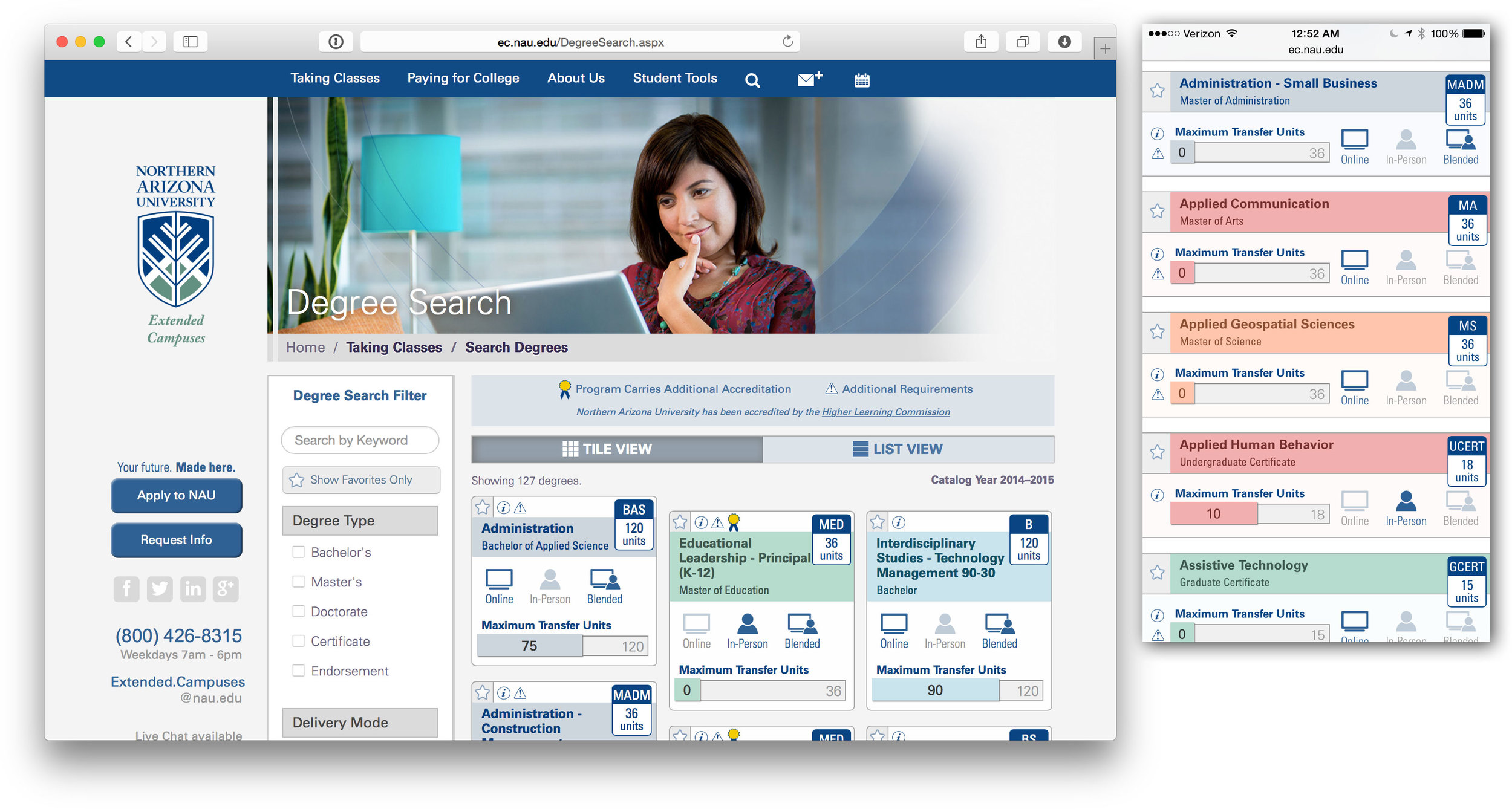Star Applied Communication in mobile list
1512x809 pixels.
click(1158, 211)
